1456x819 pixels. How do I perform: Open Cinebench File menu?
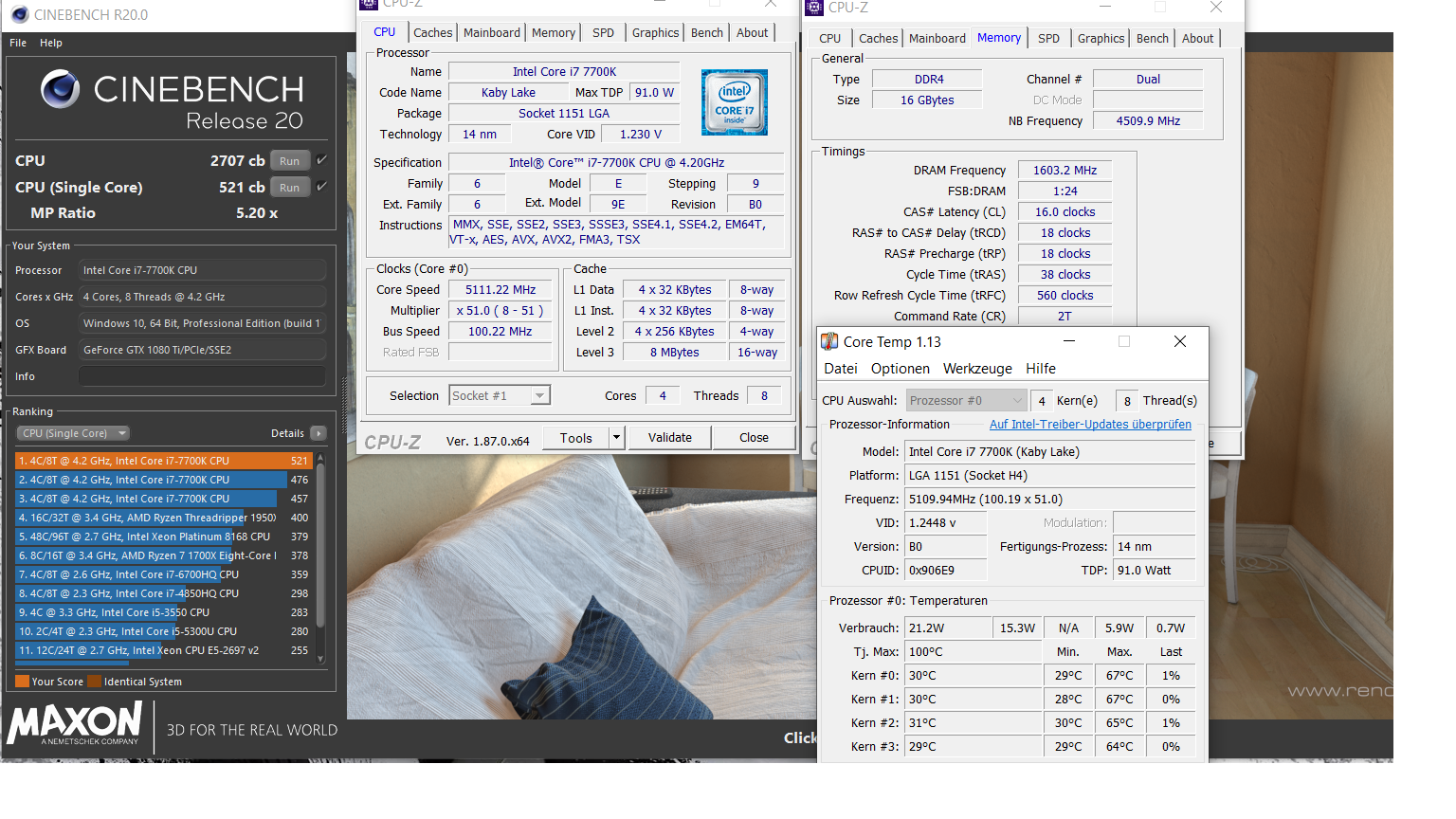tap(18, 43)
